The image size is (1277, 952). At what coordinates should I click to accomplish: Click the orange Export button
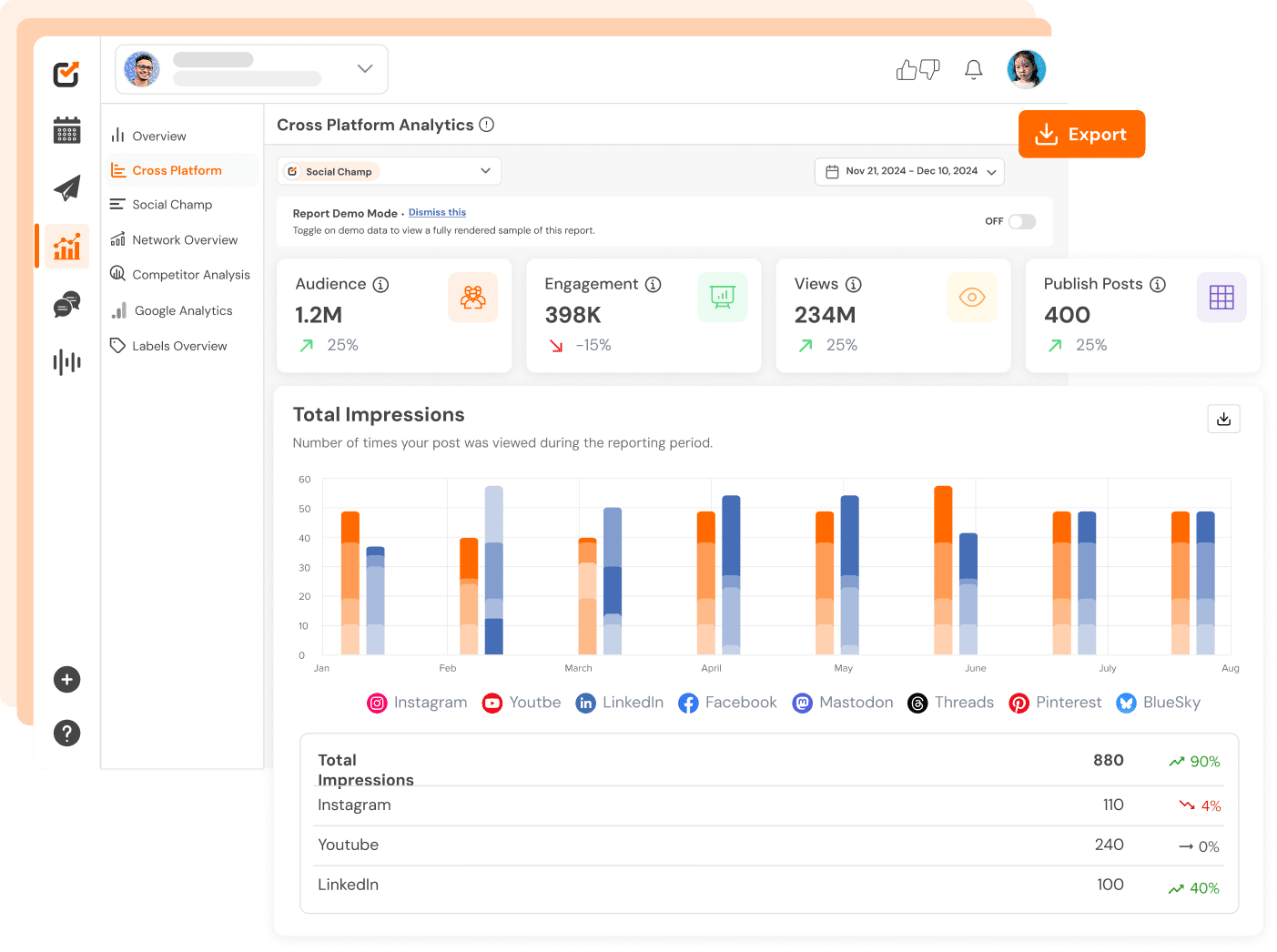(x=1081, y=135)
